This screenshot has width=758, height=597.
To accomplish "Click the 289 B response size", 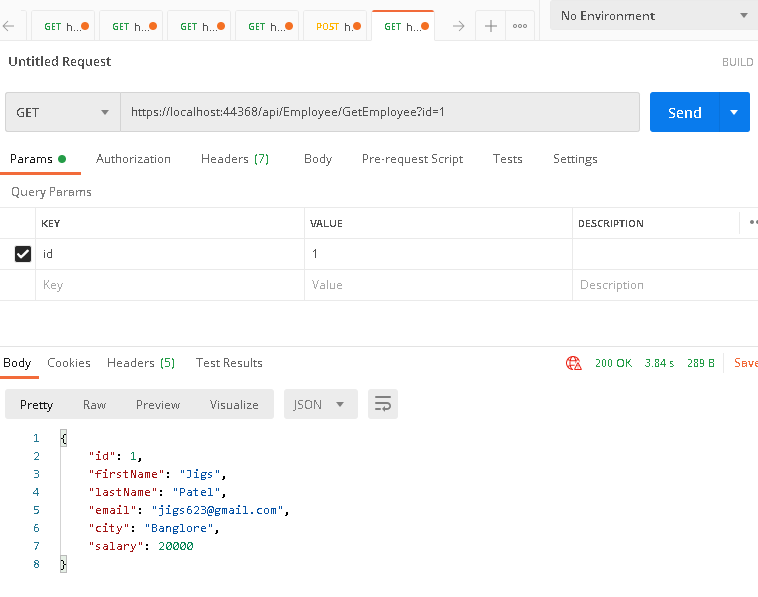I will (x=701, y=363).
